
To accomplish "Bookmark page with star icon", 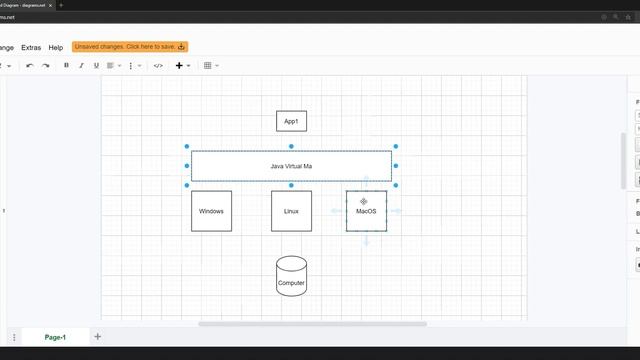I will point(628,17).
